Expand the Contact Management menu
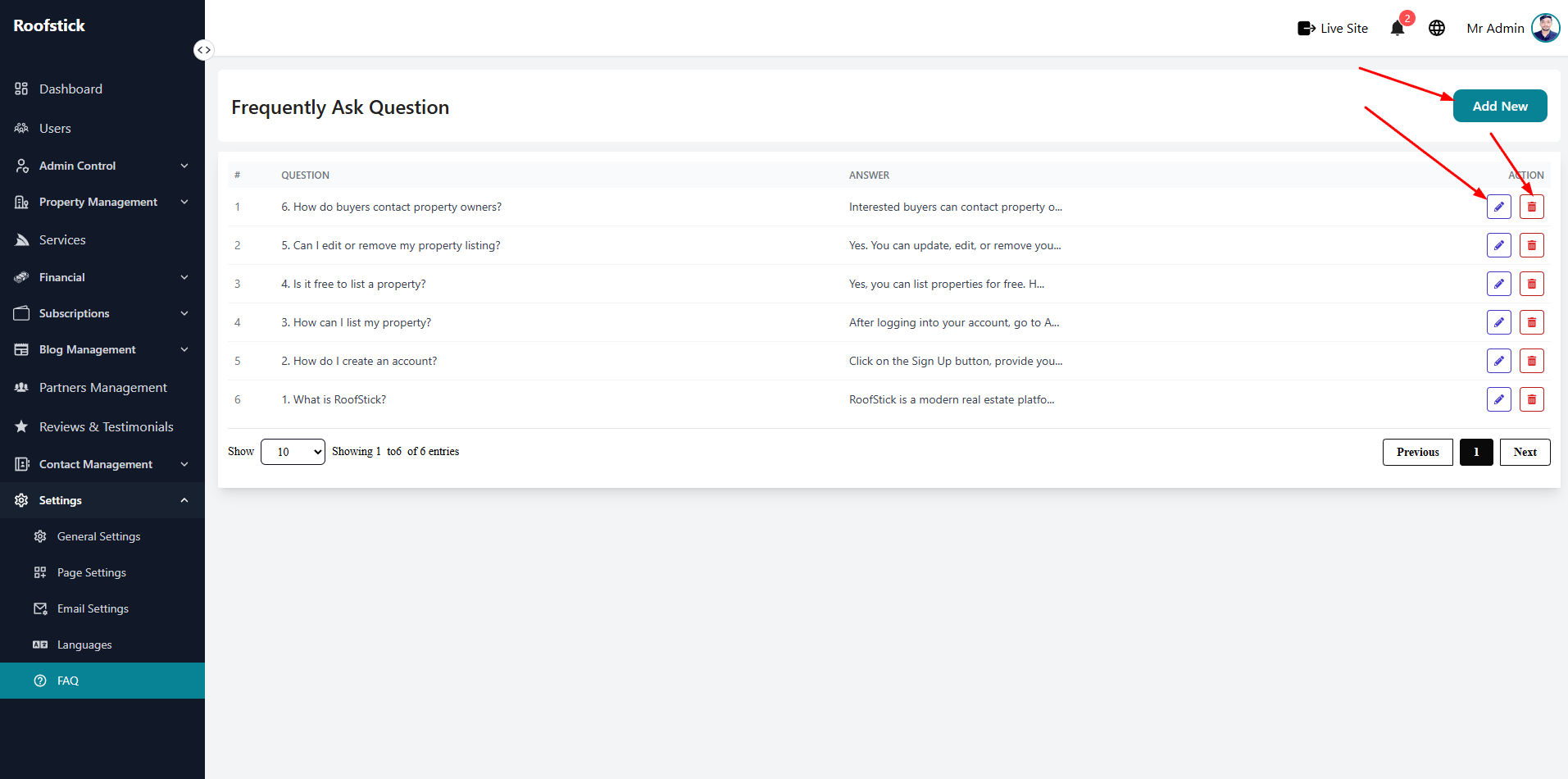 pos(102,464)
